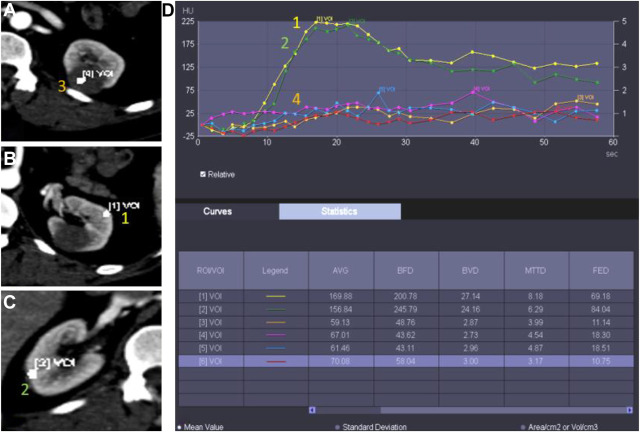The width and height of the screenshot is (640, 432).
Task: Open the CT thumbnail labeled C
Action: click(x=81, y=361)
